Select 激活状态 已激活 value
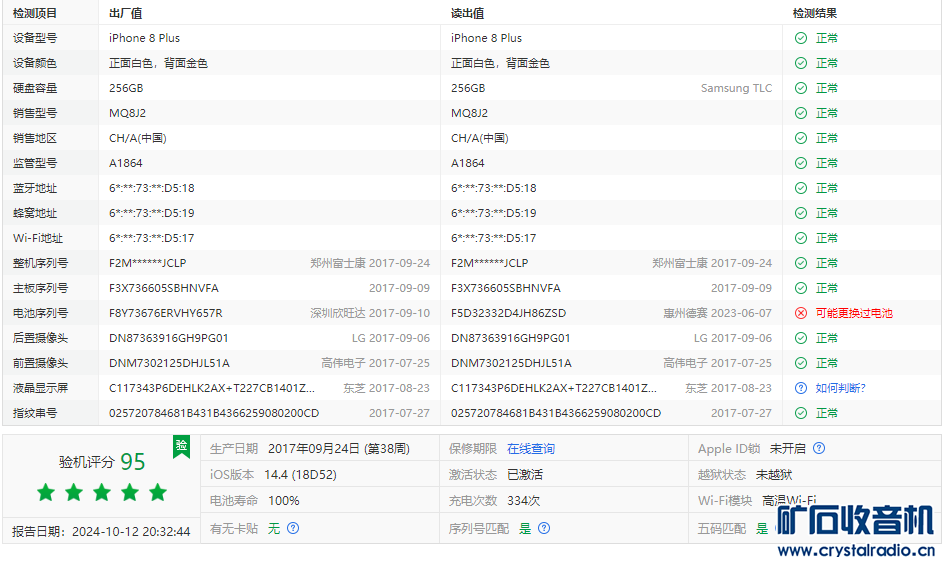This screenshot has width=943, height=563. click(x=524, y=475)
